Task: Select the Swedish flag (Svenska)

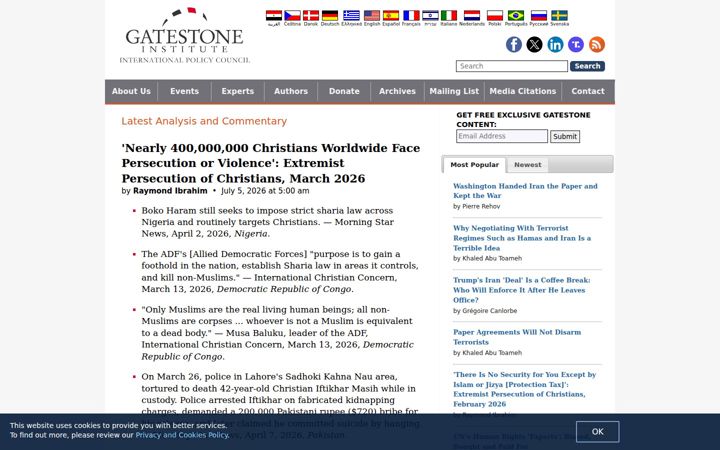Action: 559,16
